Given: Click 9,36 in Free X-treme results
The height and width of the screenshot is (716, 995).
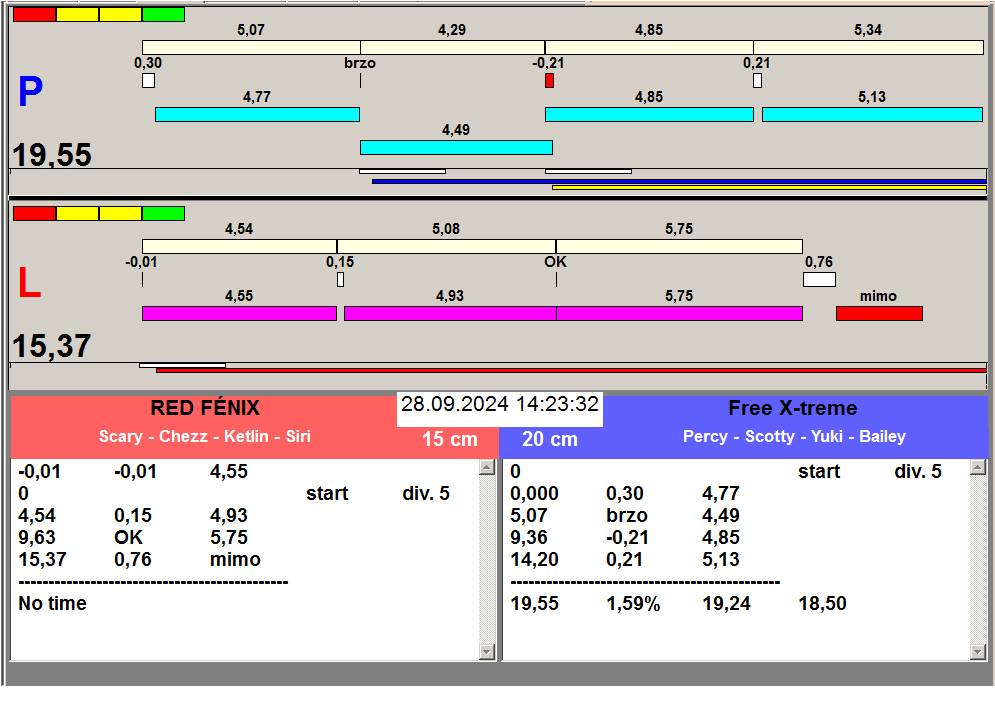Looking at the screenshot, I should coord(529,538).
